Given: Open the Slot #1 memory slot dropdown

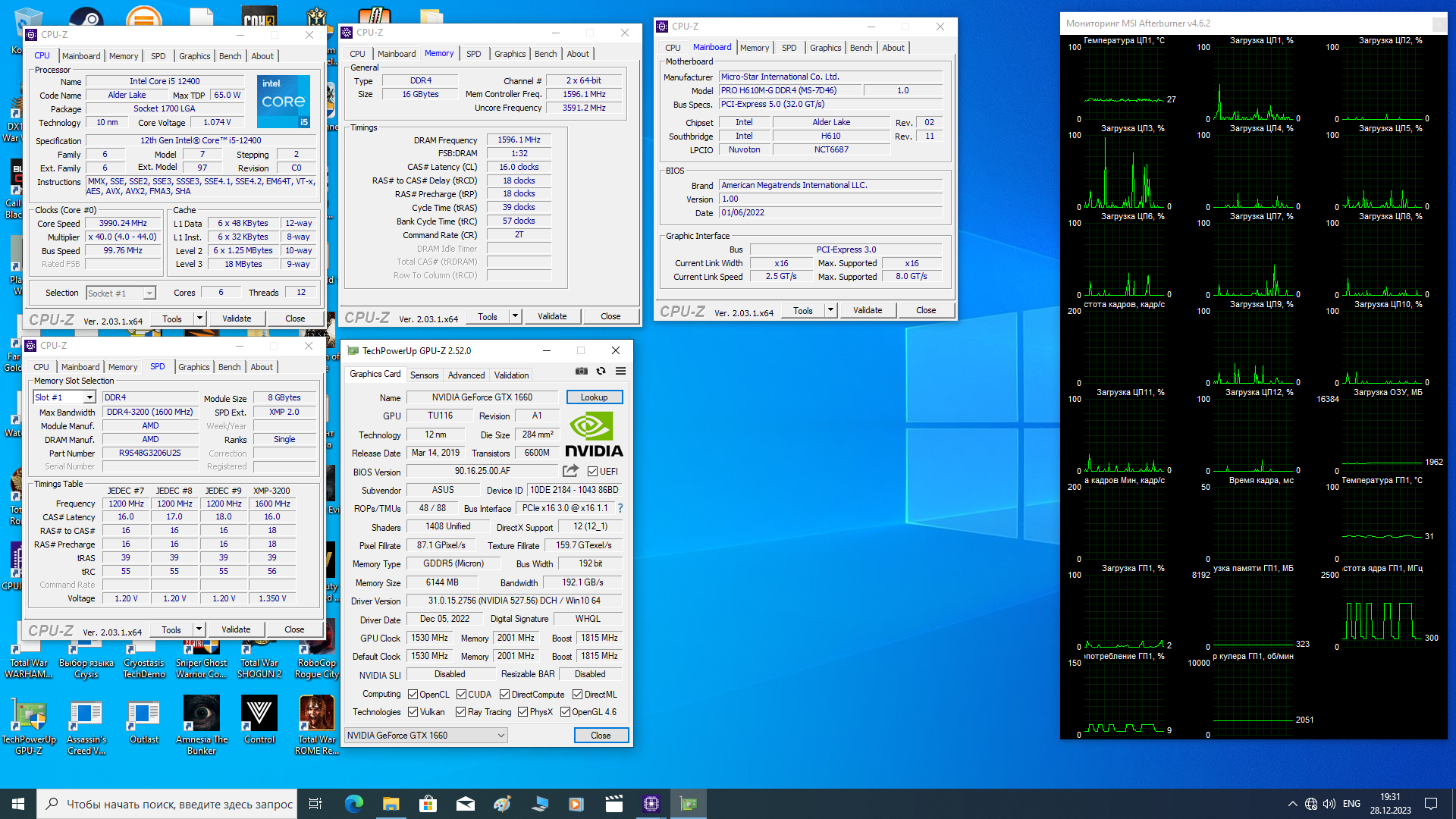Looking at the screenshot, I should coord(89,397).
